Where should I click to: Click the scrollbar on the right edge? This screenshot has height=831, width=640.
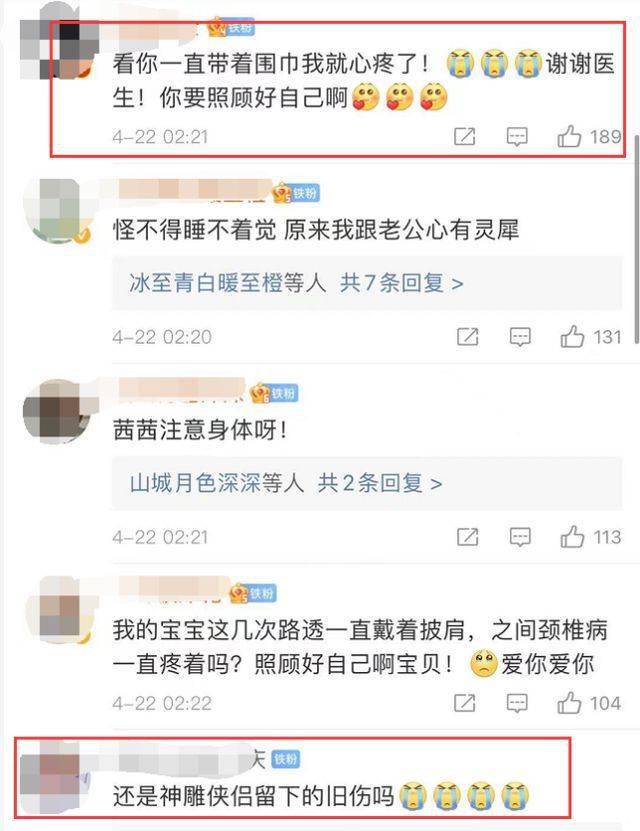(x=635, y=237)
